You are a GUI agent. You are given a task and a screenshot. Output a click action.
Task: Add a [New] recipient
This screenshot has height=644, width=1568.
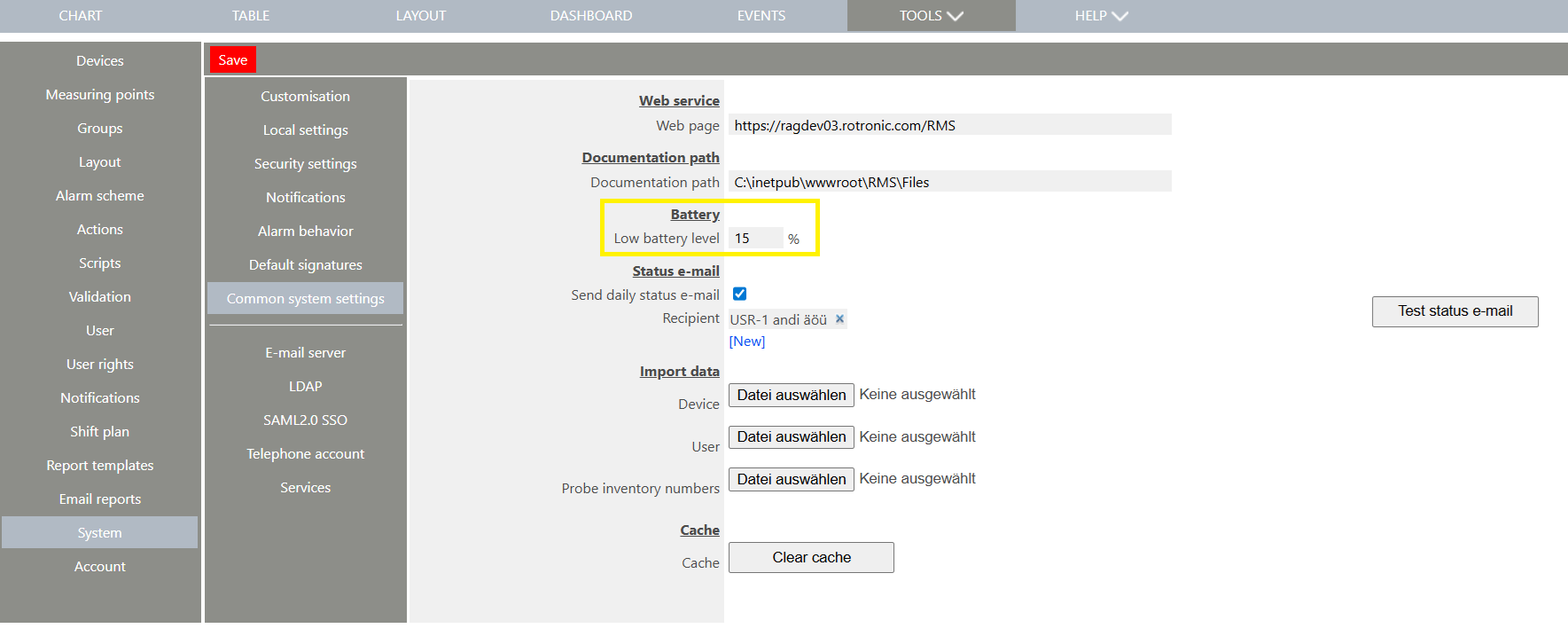(747, 342)
